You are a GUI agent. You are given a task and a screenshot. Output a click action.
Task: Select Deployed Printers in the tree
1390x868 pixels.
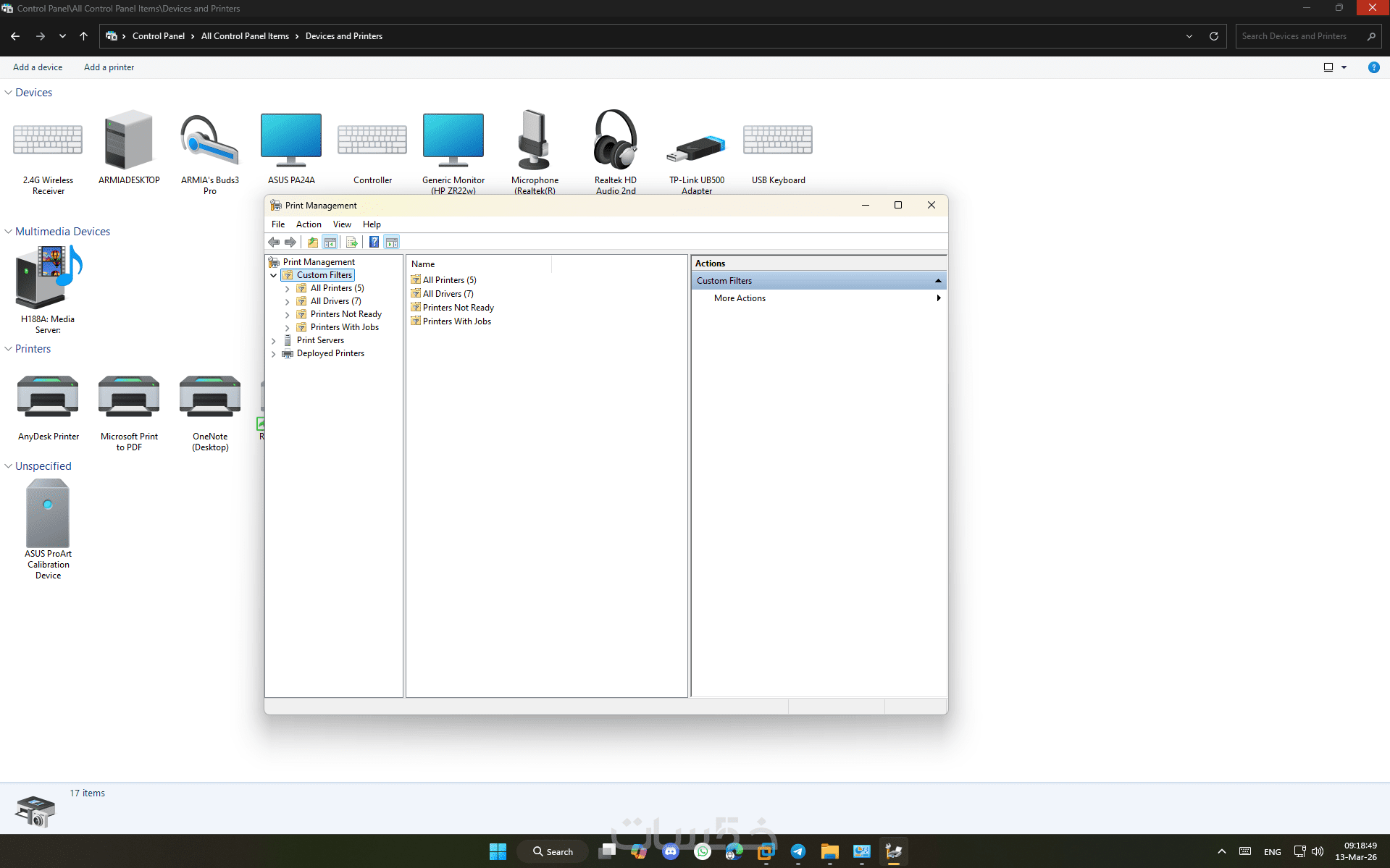[x=330, y=353]
